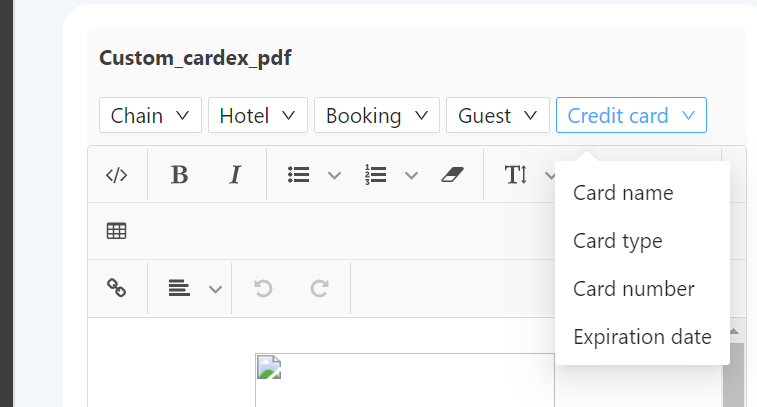Expand the numbered list style arrow
757x407 pixels.
click(x=411, y=175)
